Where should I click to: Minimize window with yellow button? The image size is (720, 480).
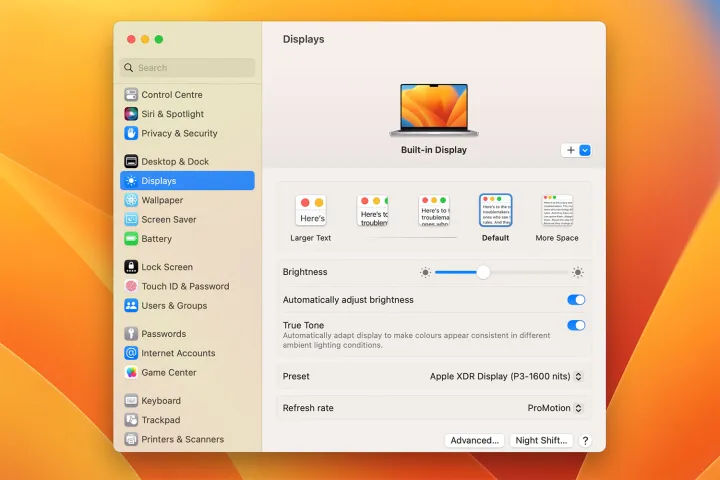(x=145, y=39)
